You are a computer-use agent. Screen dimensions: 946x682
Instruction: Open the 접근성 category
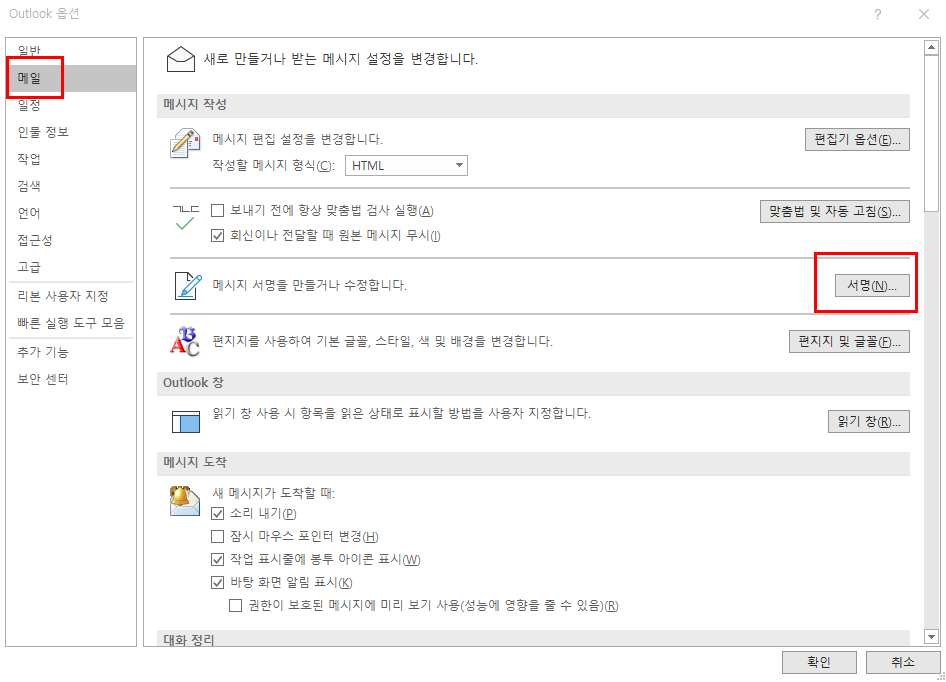[x=71, y=240]
